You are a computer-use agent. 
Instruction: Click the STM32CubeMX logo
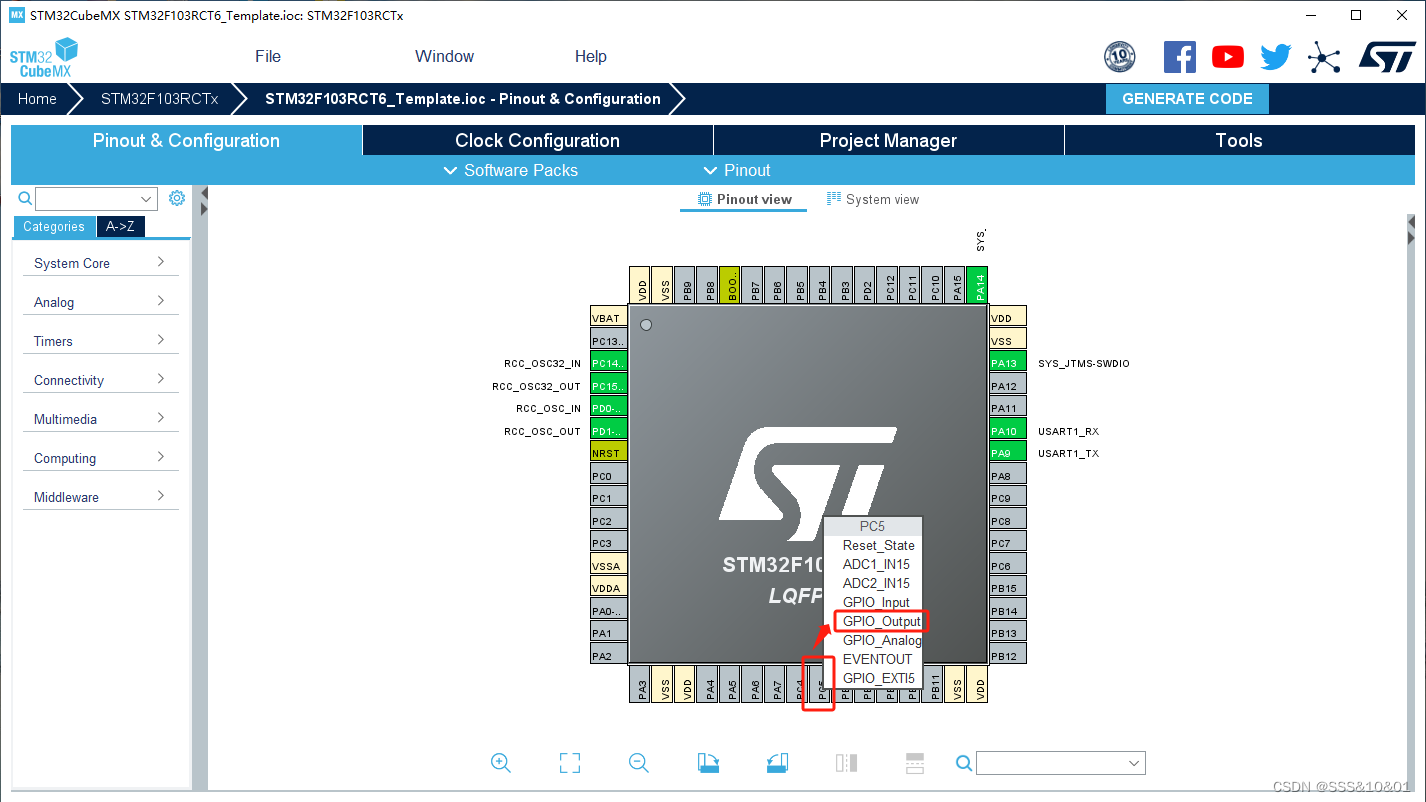(44, 58)
